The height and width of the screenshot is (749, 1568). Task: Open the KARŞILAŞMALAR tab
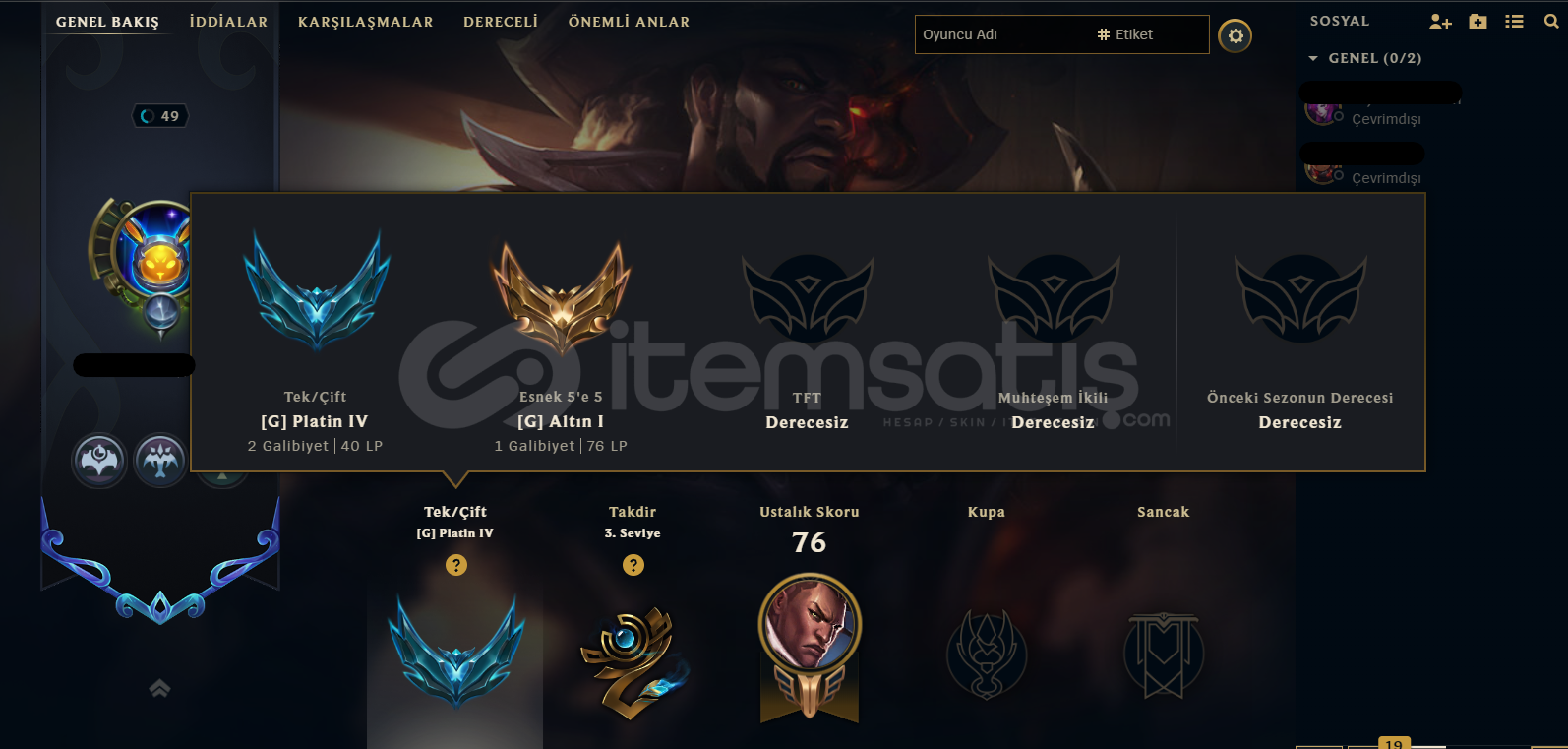pyautogui.click(x=366, y=22)
